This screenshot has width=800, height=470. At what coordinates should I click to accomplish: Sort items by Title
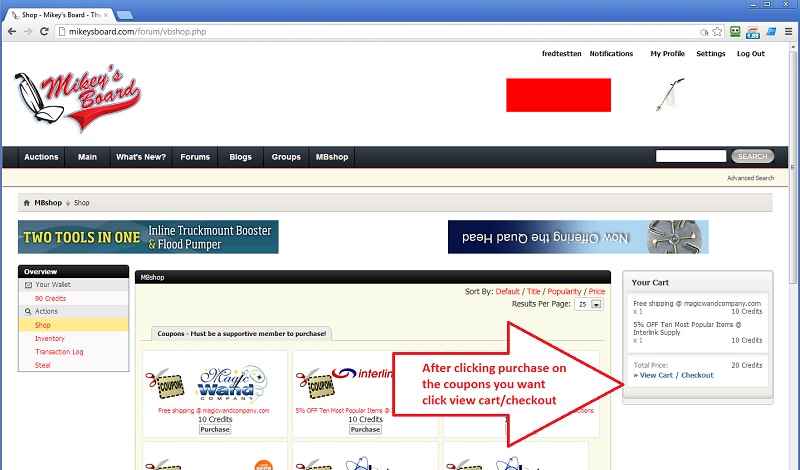533,291
